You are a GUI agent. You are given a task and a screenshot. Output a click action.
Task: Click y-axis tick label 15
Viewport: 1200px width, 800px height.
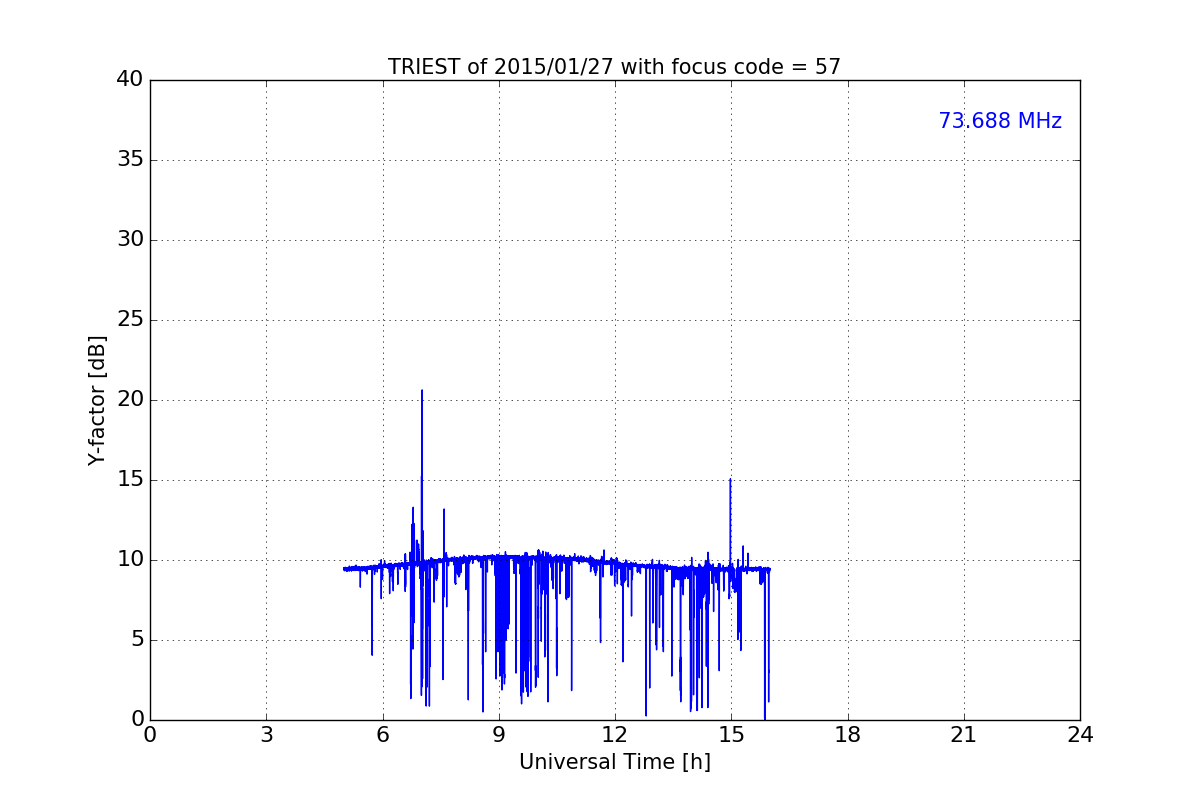click(130, 480)
